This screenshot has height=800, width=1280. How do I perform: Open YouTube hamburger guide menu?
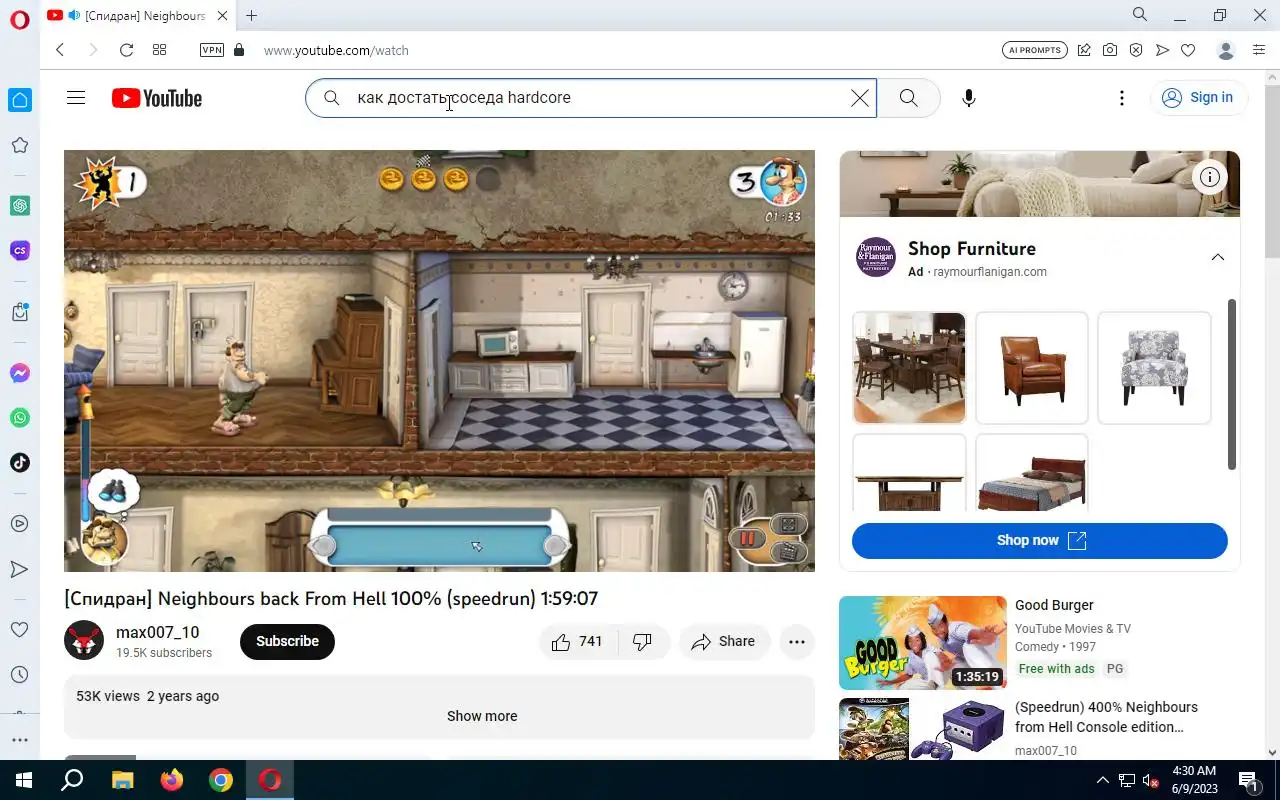coord(76,97)
